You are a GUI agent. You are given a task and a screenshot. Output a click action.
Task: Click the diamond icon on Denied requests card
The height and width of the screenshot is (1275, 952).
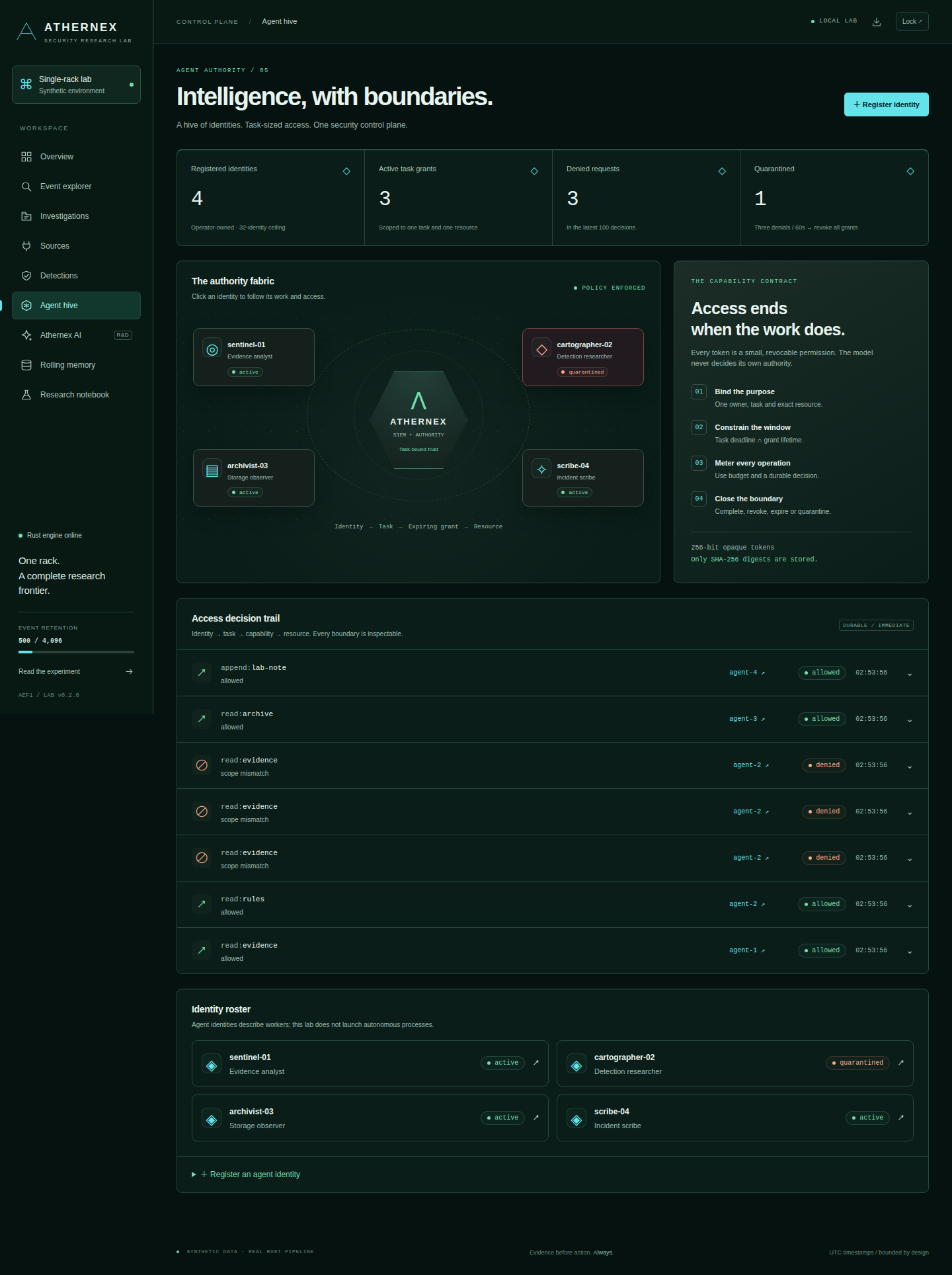click(x=722, y=171)
